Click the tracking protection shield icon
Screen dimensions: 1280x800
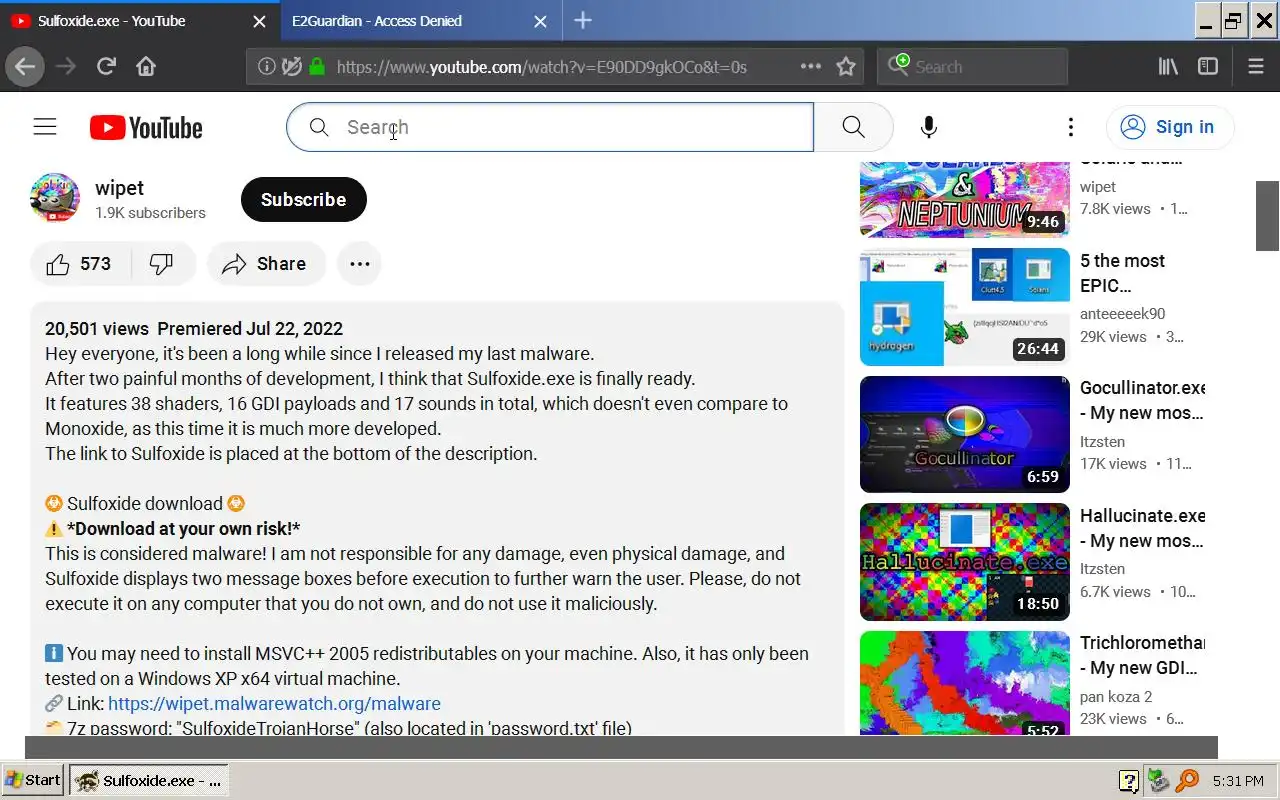(x=291, y=67)
